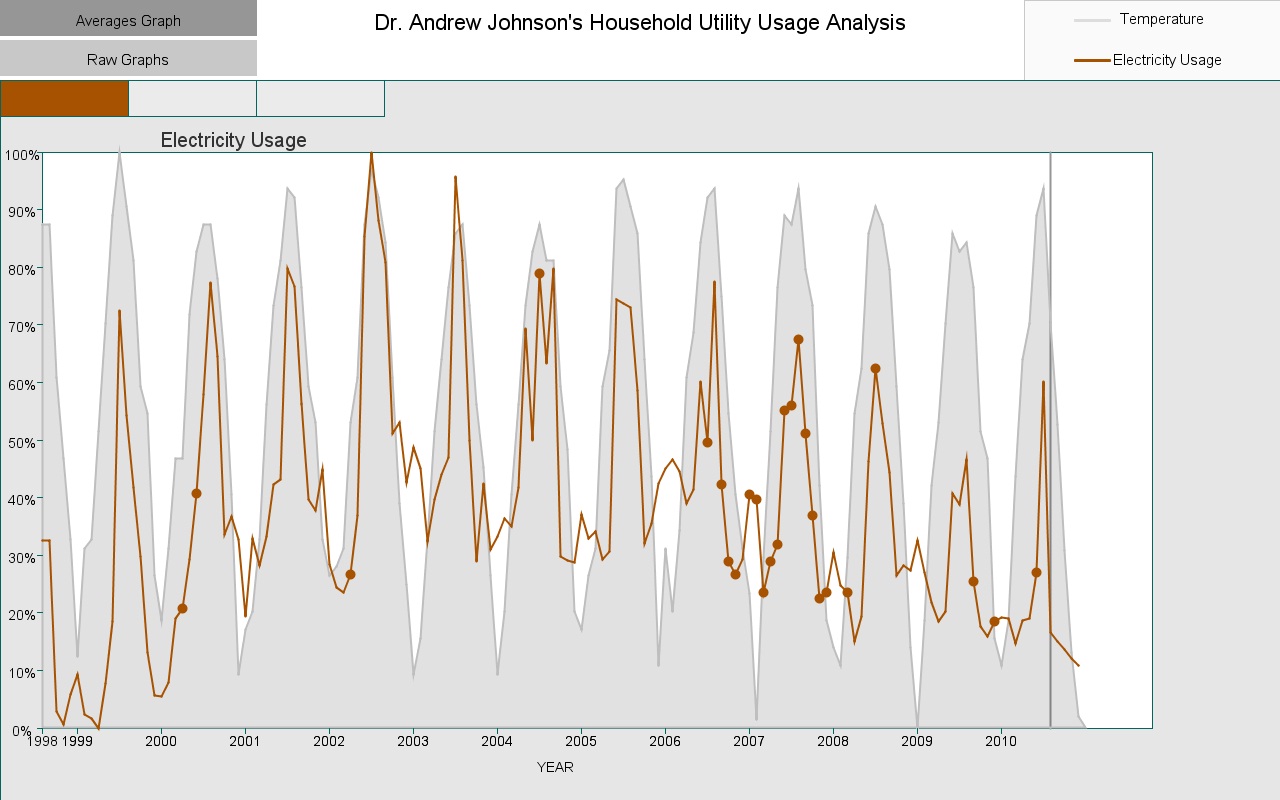Switch to the Raw Graphs view
Screen dimensions: 1280x800
point(128,58)
